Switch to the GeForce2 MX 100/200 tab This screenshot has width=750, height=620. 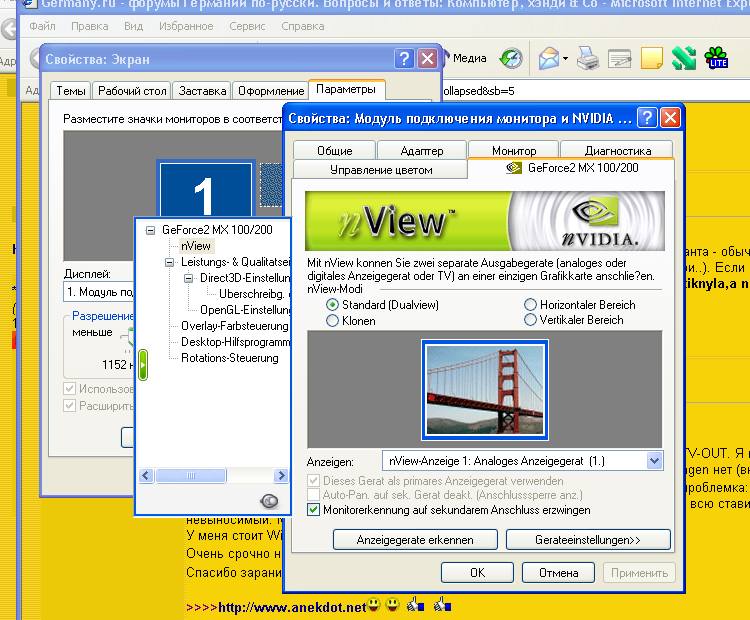pyautogui.click(x=572, y=168)
